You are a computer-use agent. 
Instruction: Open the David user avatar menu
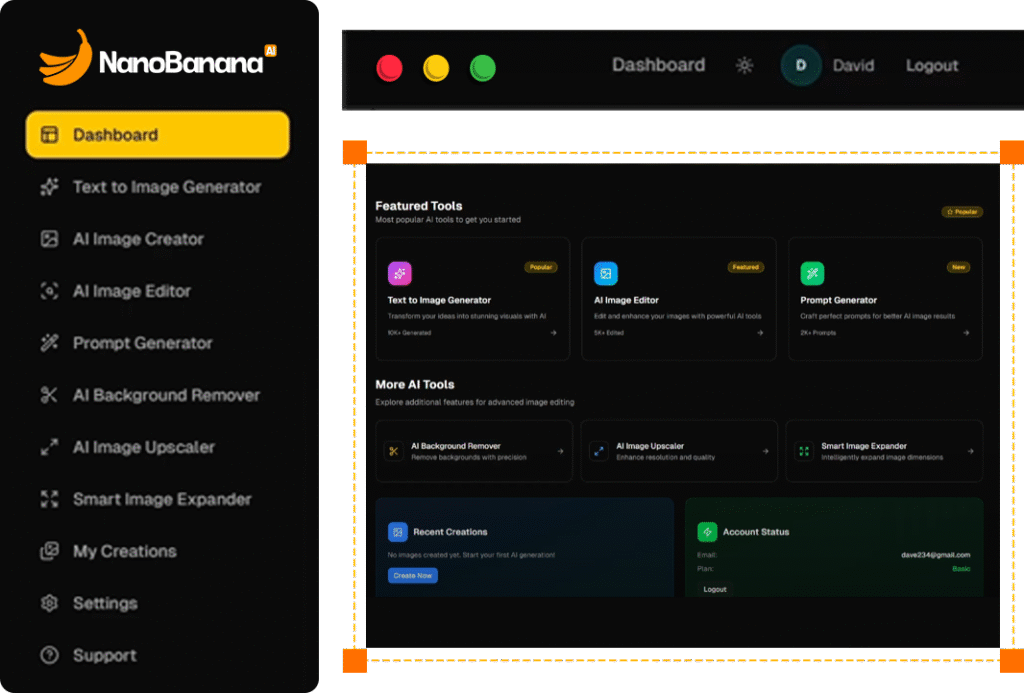(801, 66)
